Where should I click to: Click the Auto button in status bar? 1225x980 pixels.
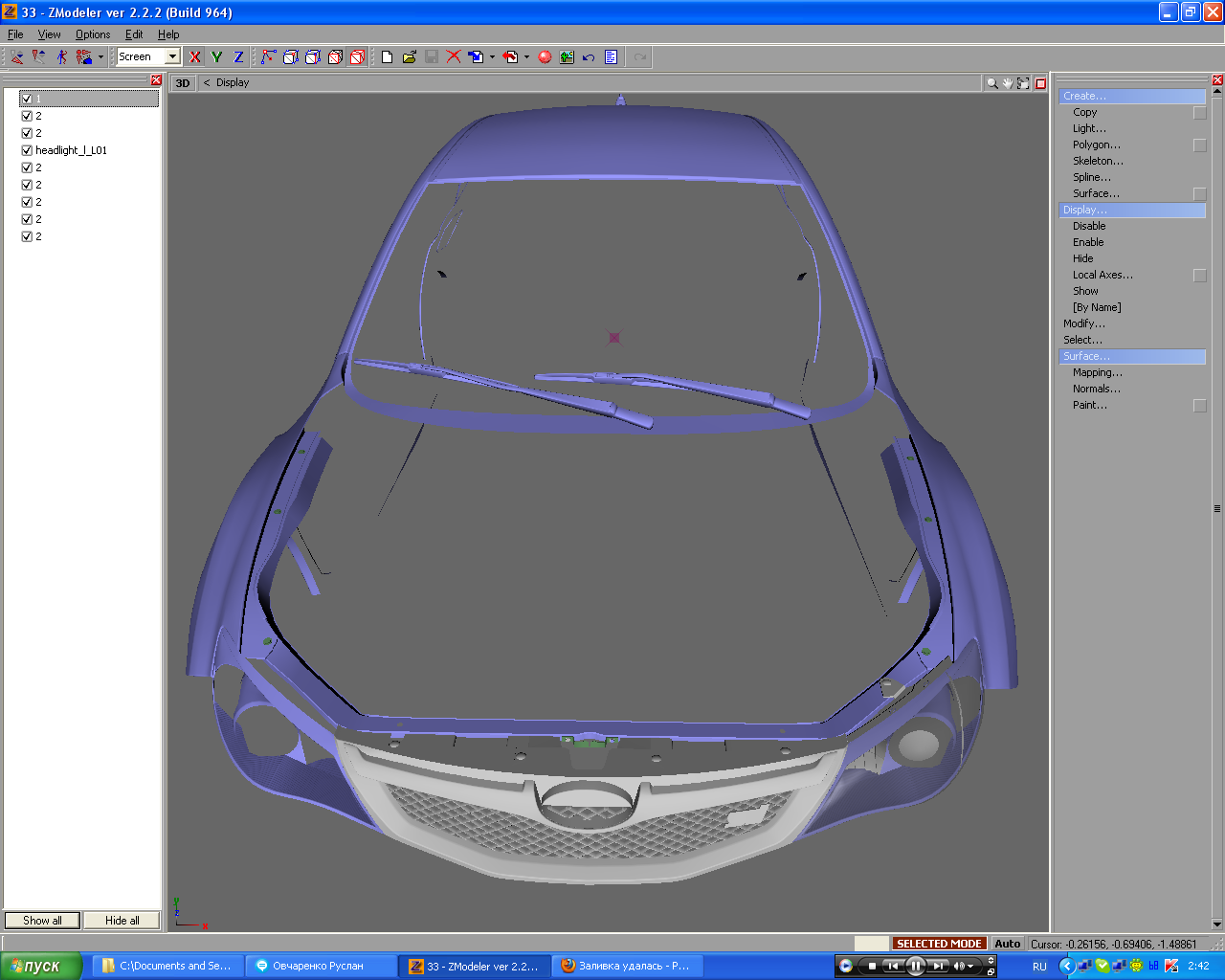1007,944
